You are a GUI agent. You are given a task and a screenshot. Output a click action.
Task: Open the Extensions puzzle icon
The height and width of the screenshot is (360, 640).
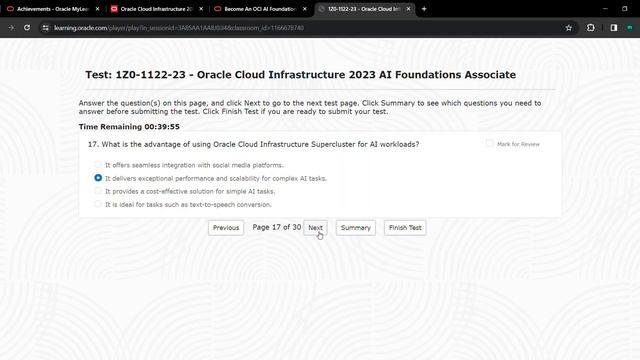591,28
